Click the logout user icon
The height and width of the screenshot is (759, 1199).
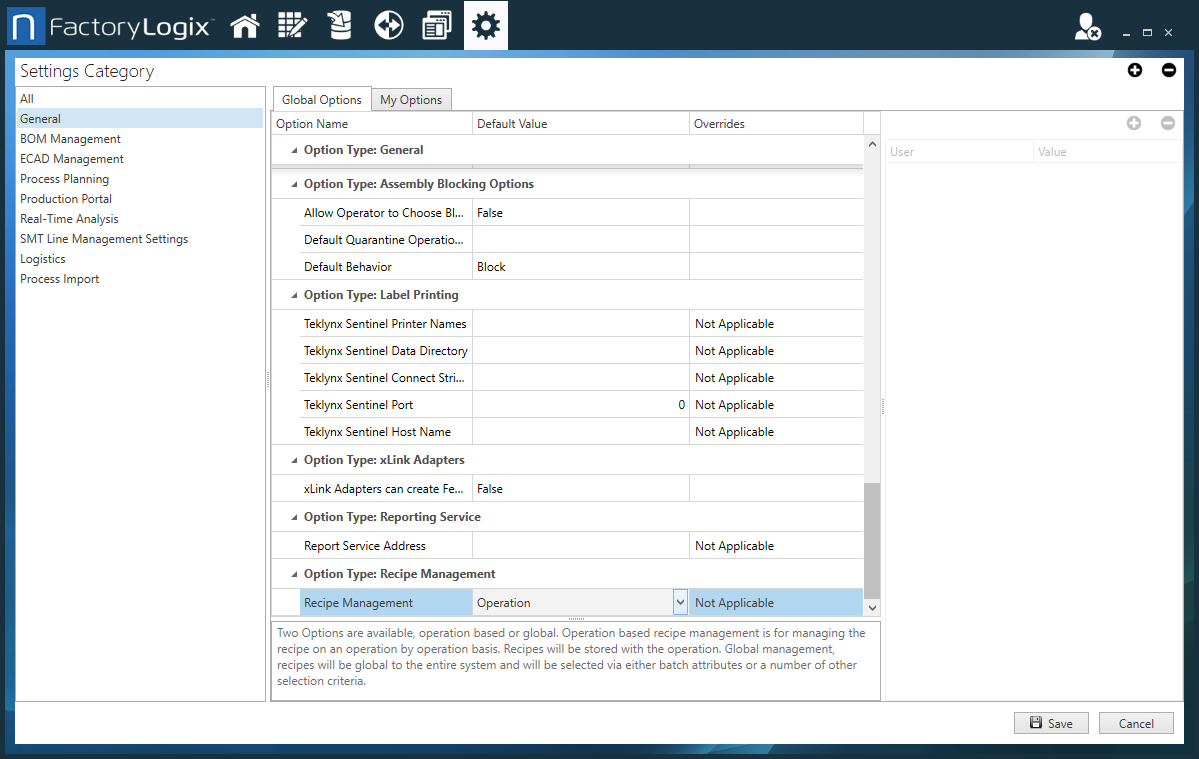(1087, 26)
